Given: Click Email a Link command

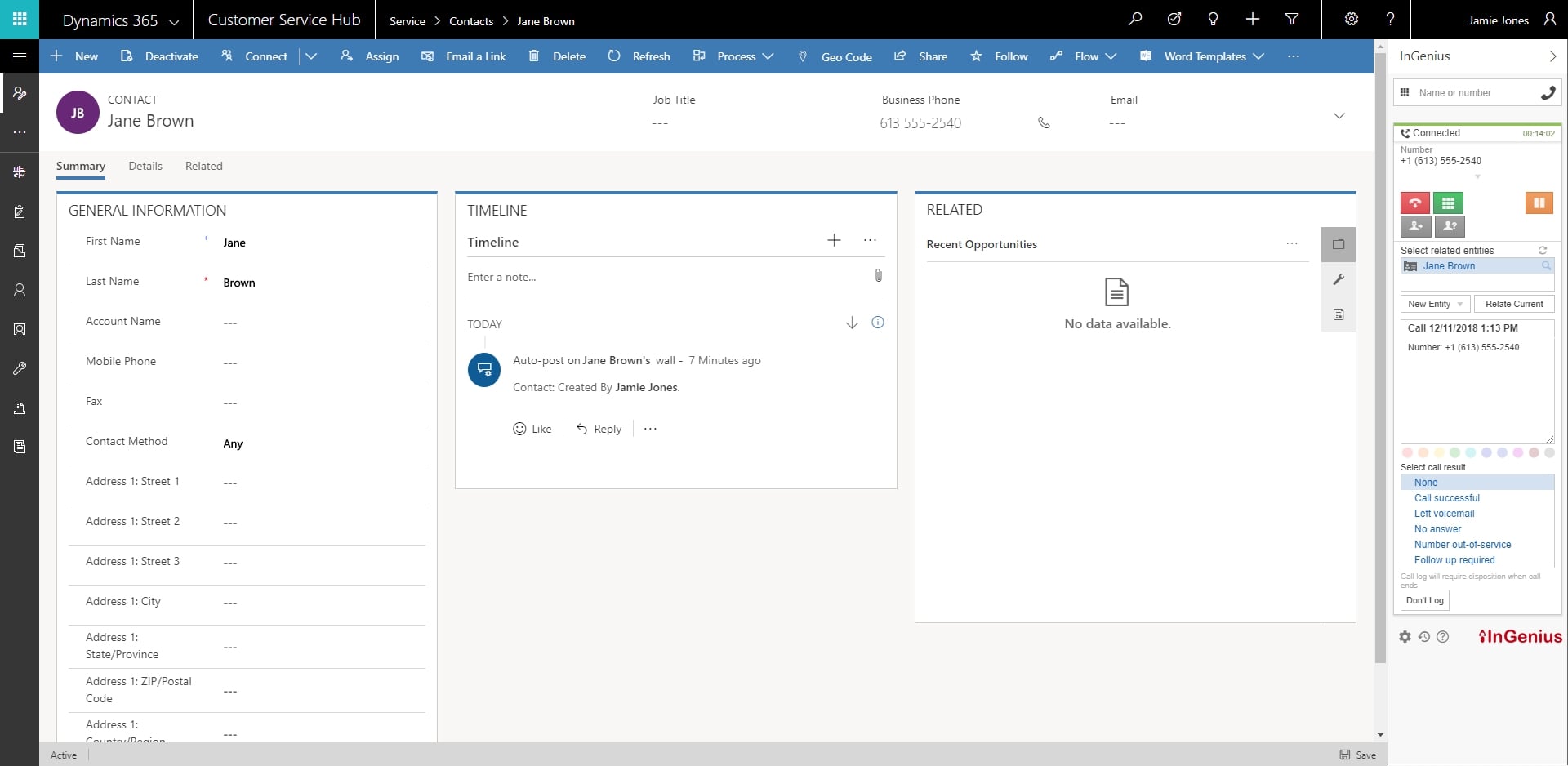Looking at the screenshot, I should pyautogui.click(x=464, y=56).
